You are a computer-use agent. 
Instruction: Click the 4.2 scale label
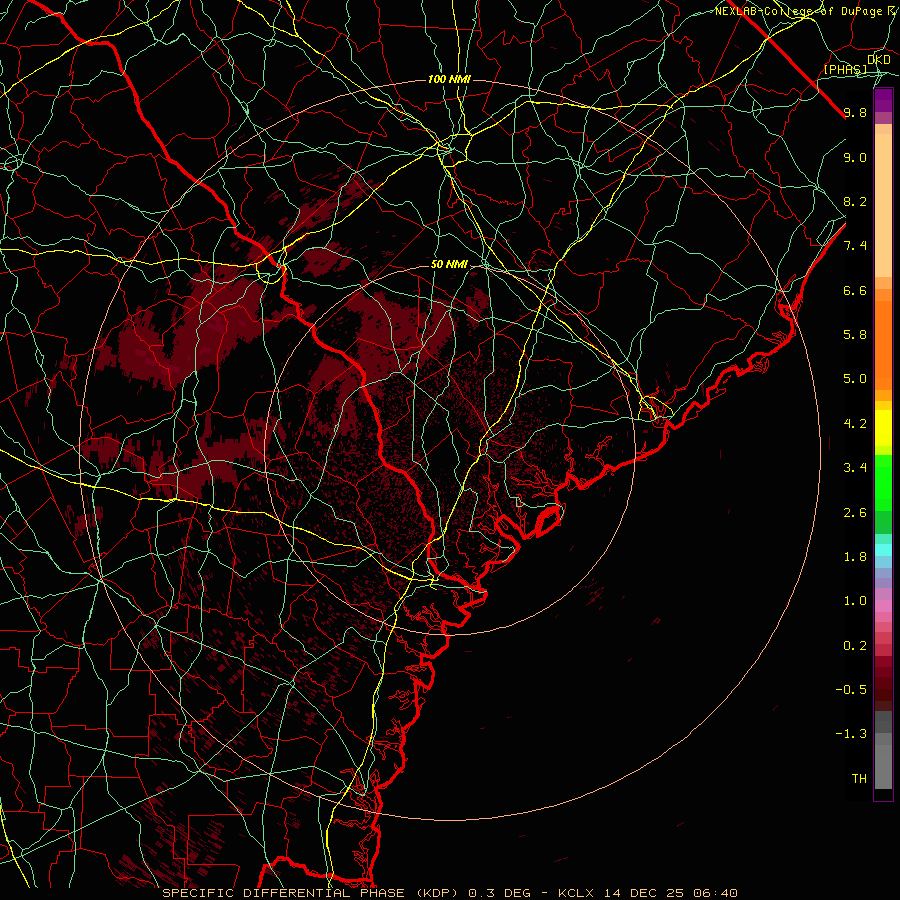click(x=855, y=424)
